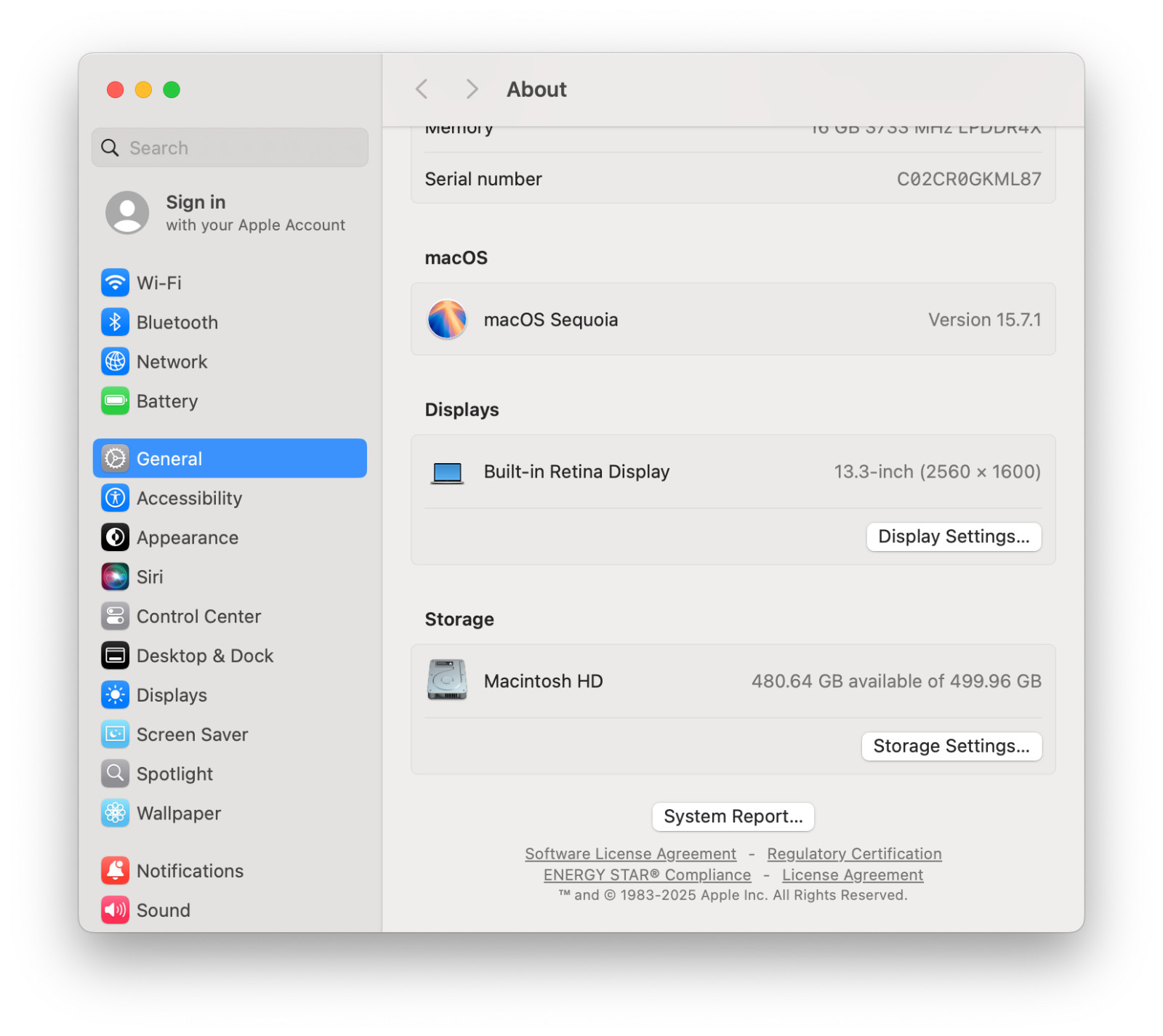
Task: Open Wi-Fi settings pane
Action: coord(230,283)
